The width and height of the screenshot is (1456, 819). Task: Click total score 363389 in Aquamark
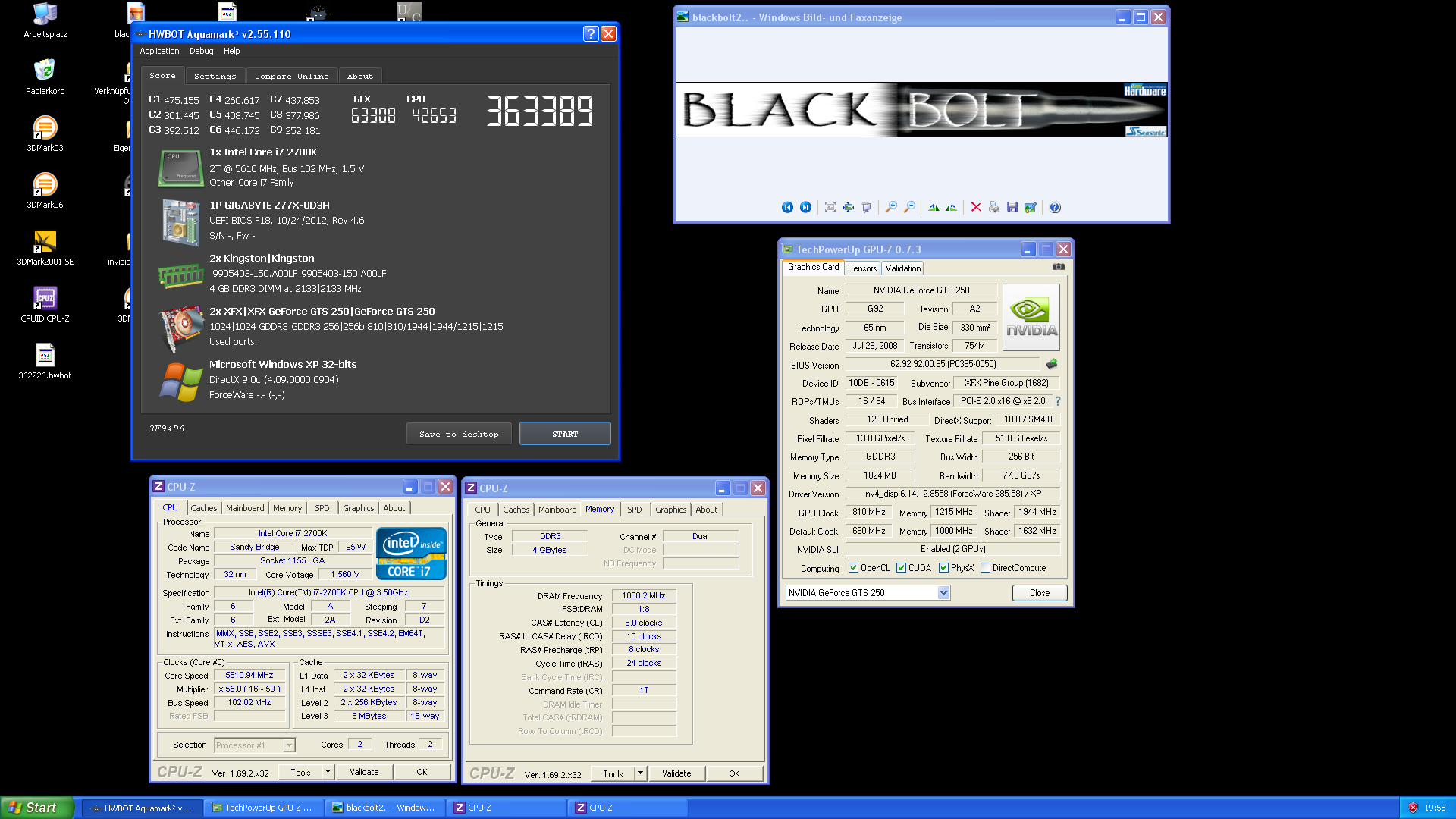(x=540, y=111)
